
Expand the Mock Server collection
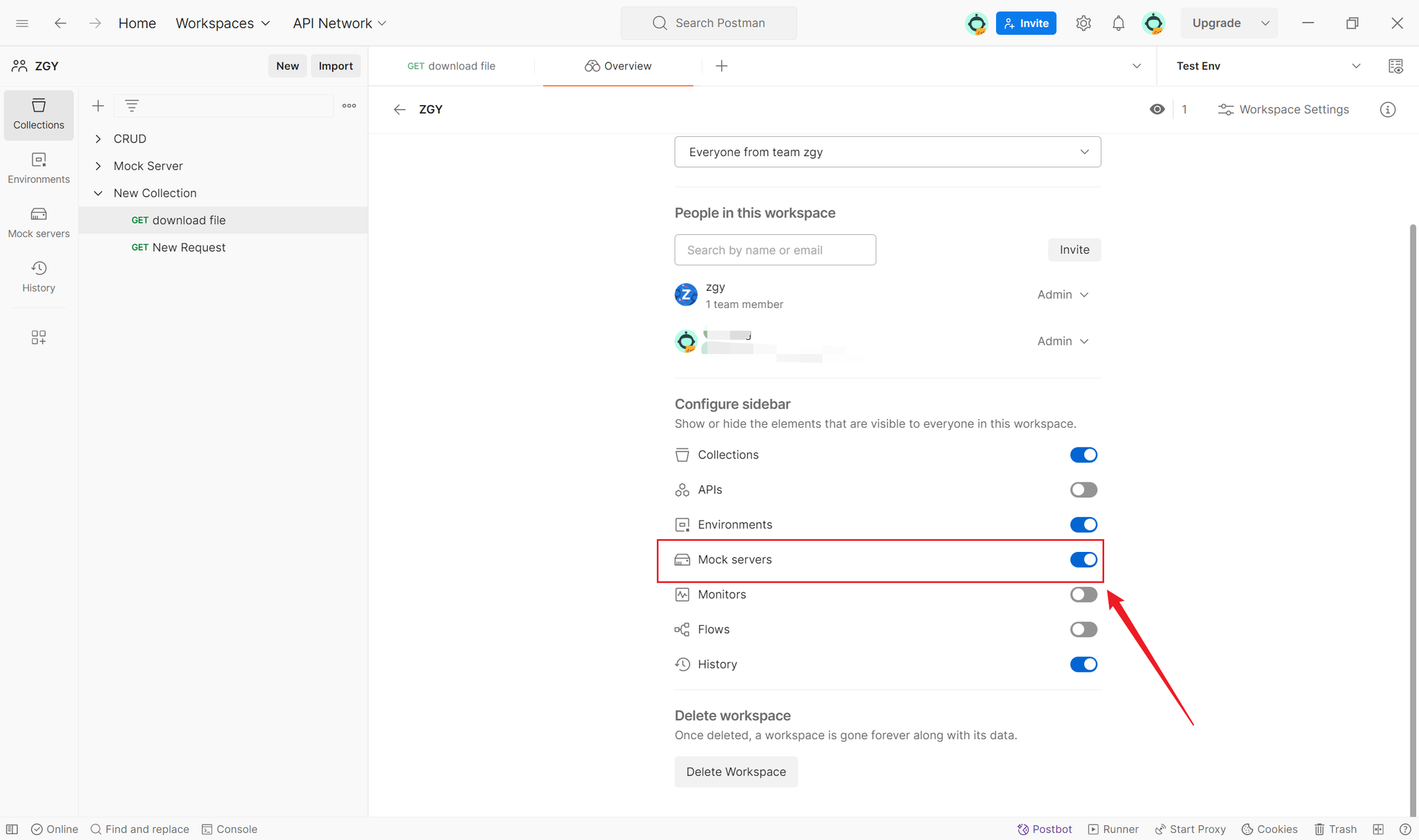point(98,166)
